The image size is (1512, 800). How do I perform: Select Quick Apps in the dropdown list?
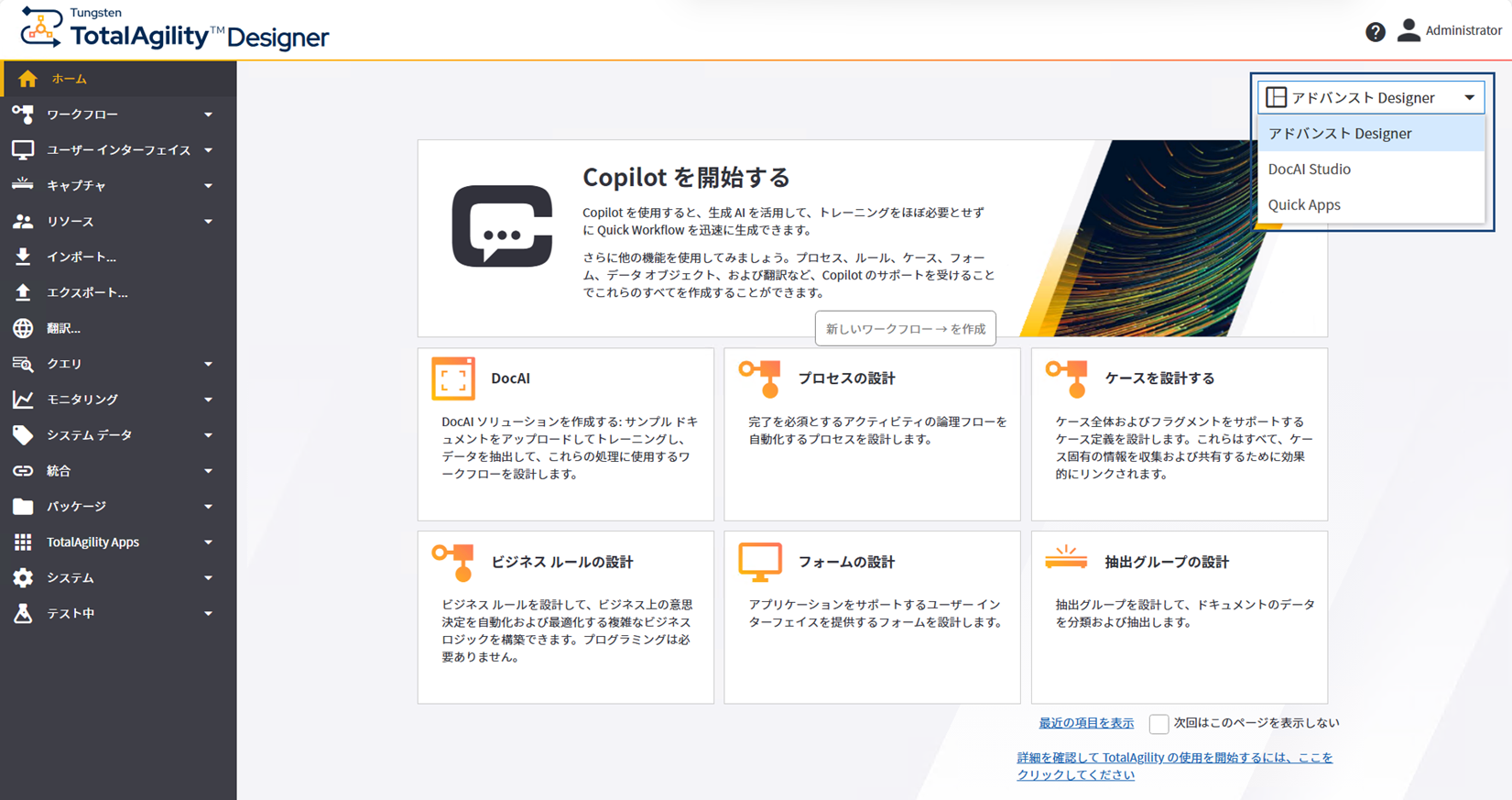(x=1371, y=205)
